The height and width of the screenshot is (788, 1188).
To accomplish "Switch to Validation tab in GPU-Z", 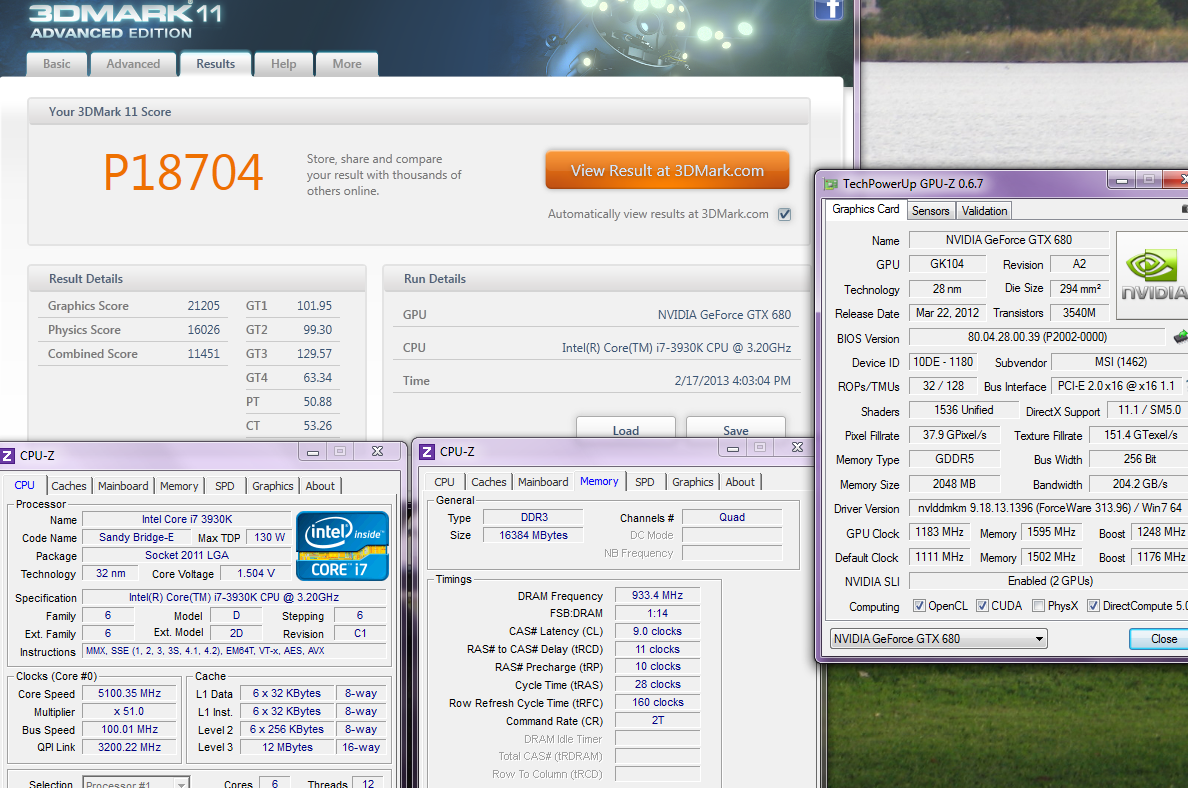I will click(x=984, y=211).
